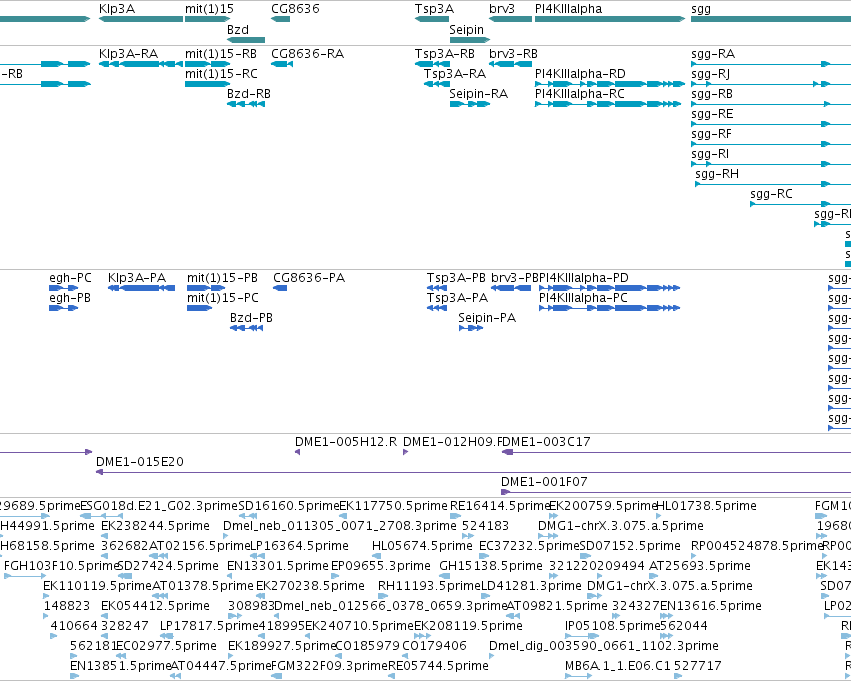Screen dimensions: 851x681
Task: Select the AT25693.5prime EST label
Action: [700, 566]
